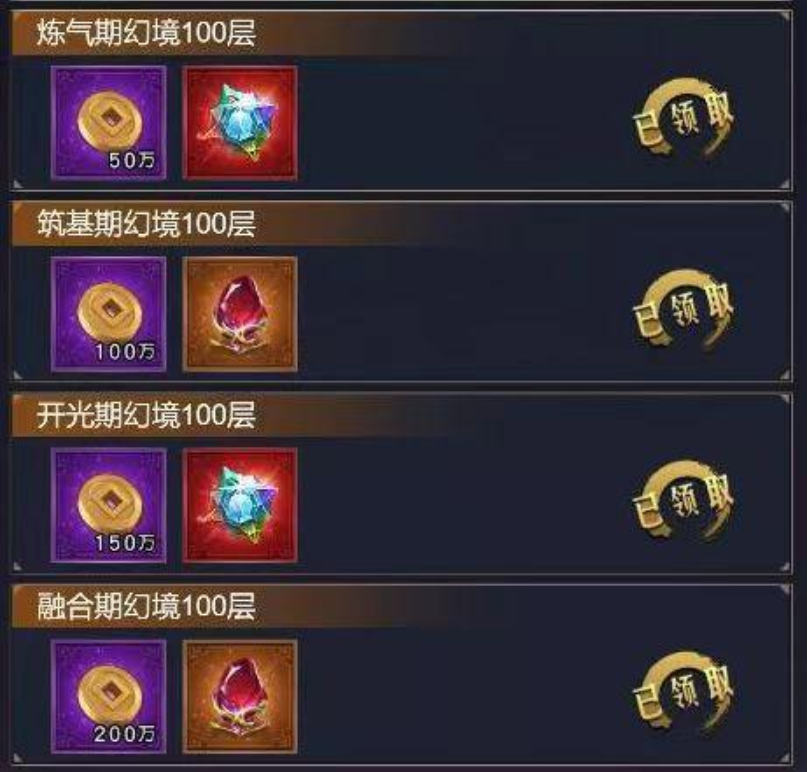Click the 200万 gold coin reward icon
Image resolution: width=808 pixels, height=772 pixels.
coord(109,697)
